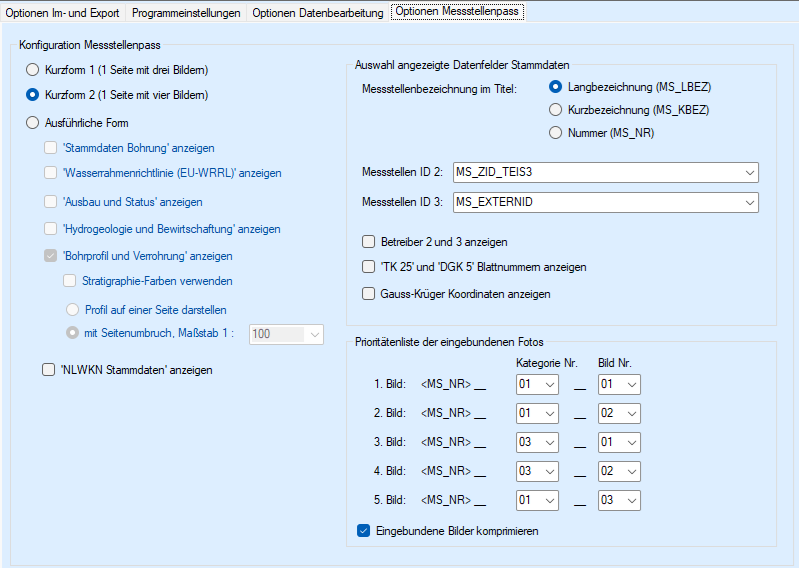Enable Stratigraphie-Farben verwenden
This screenshot has height=568, width=799.
pos(69,281)
